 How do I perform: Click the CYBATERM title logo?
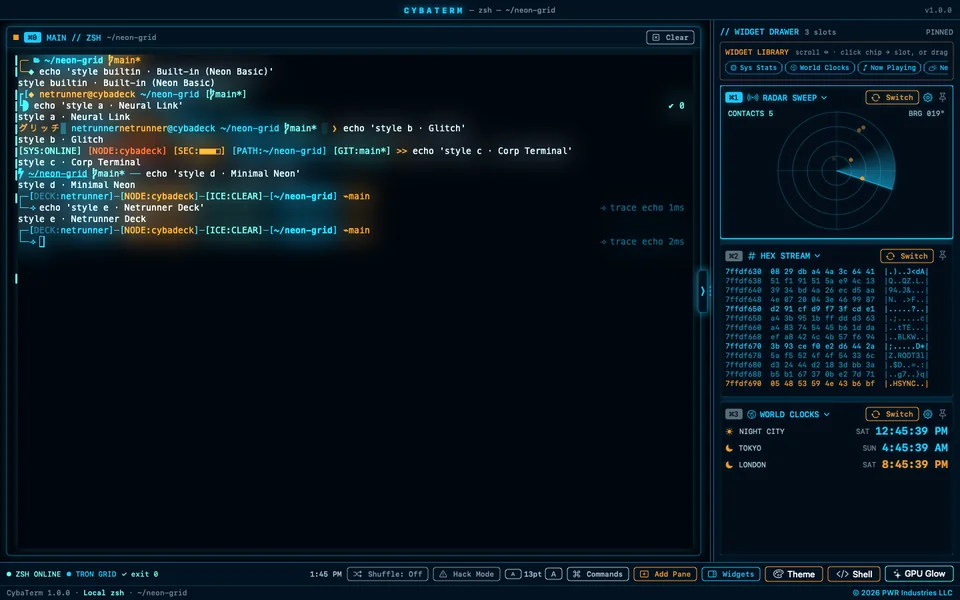433,10
